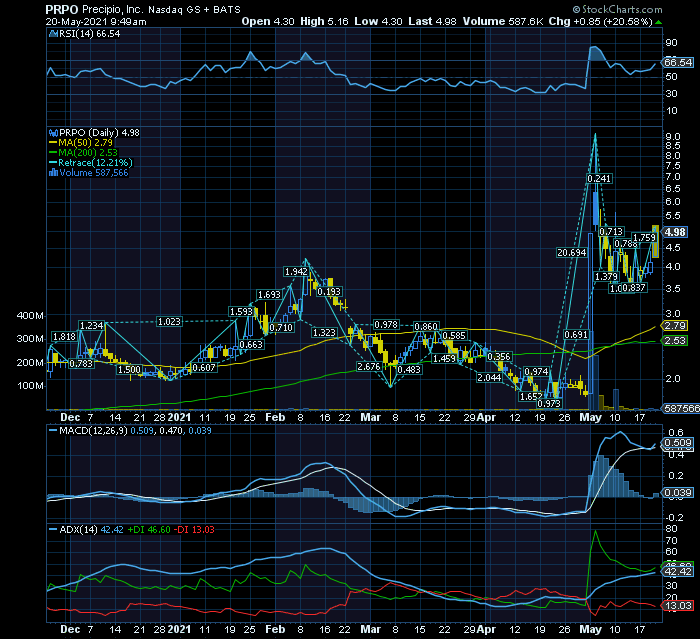Click the 1.759 retracement label
Viewport: 700px width, 639px height.
644,238
